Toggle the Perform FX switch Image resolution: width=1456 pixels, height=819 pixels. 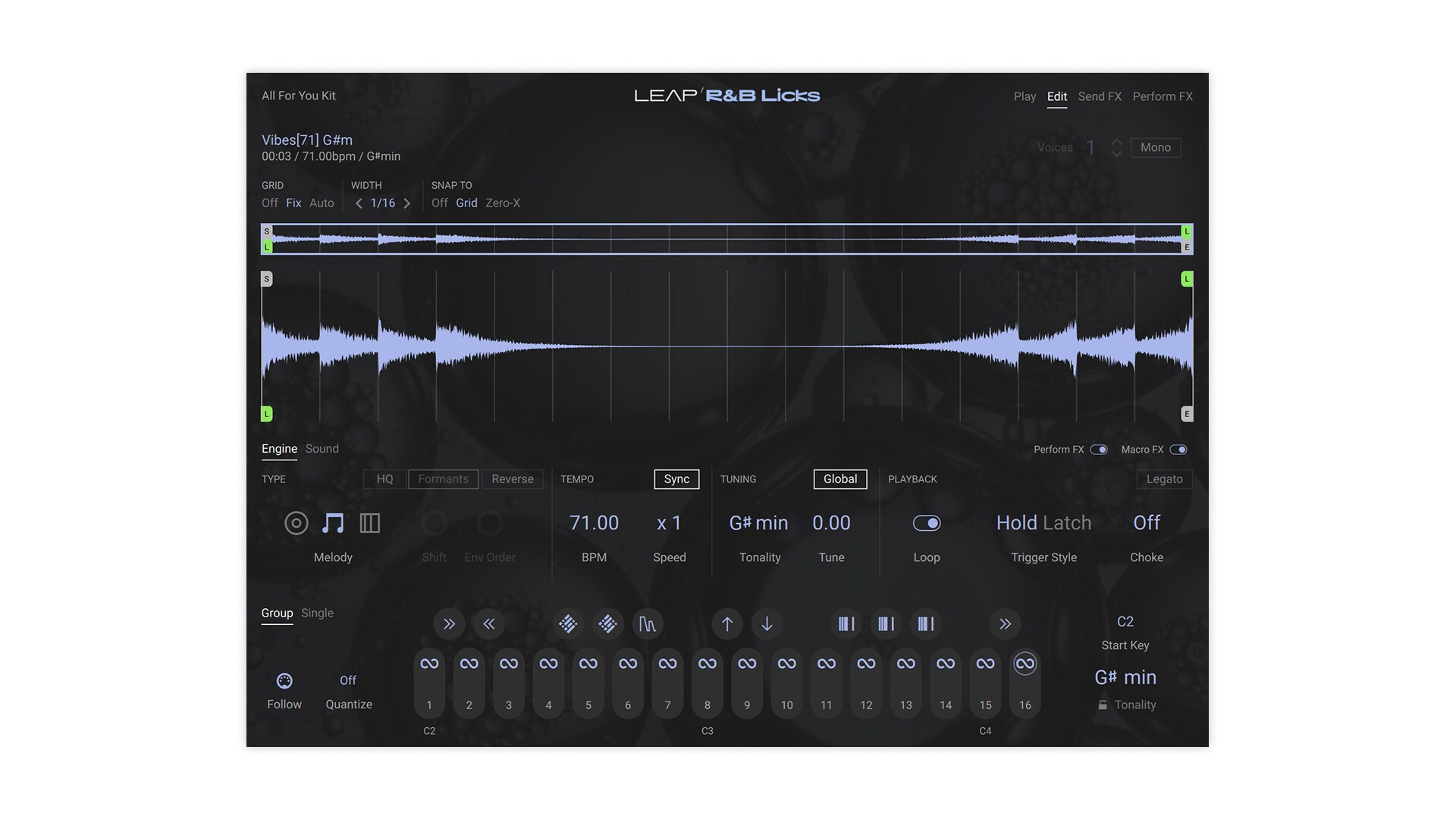(x=1098, y=450)
